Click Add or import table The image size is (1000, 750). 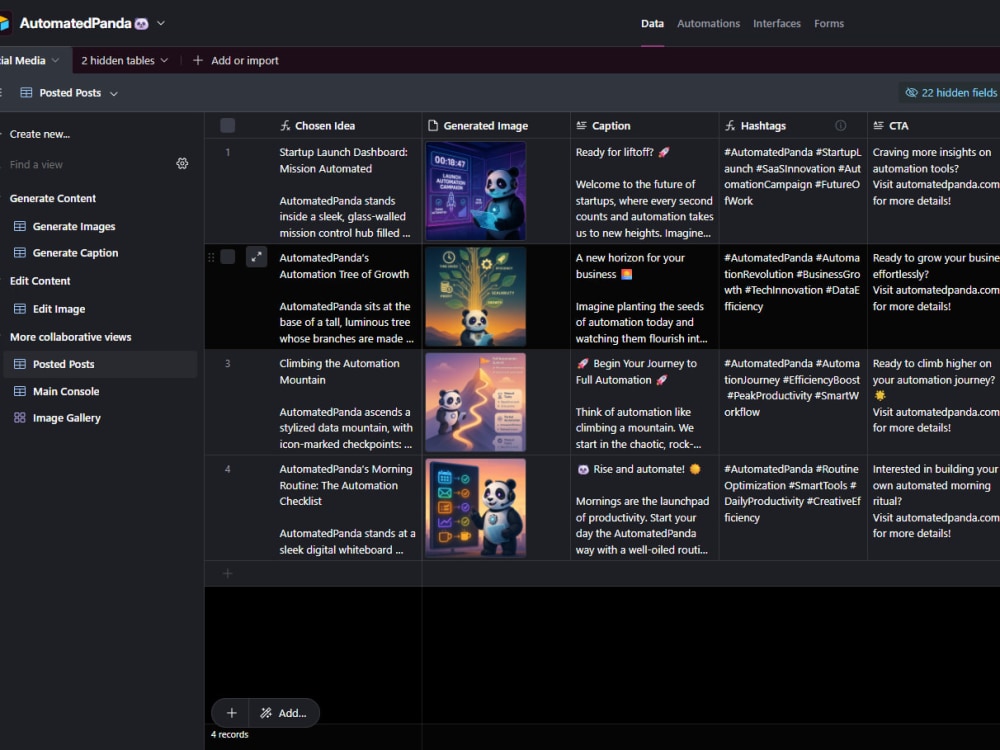[x=235, y=61]
